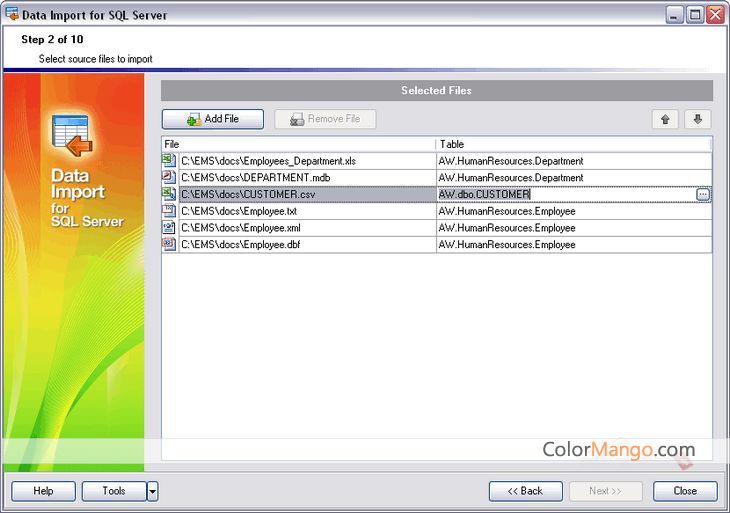The height and width of the screenshot is (513, 730).
Task: Select C:\EMS\docs\Employees_Department.xls file path
Action: tap(308, 161)
